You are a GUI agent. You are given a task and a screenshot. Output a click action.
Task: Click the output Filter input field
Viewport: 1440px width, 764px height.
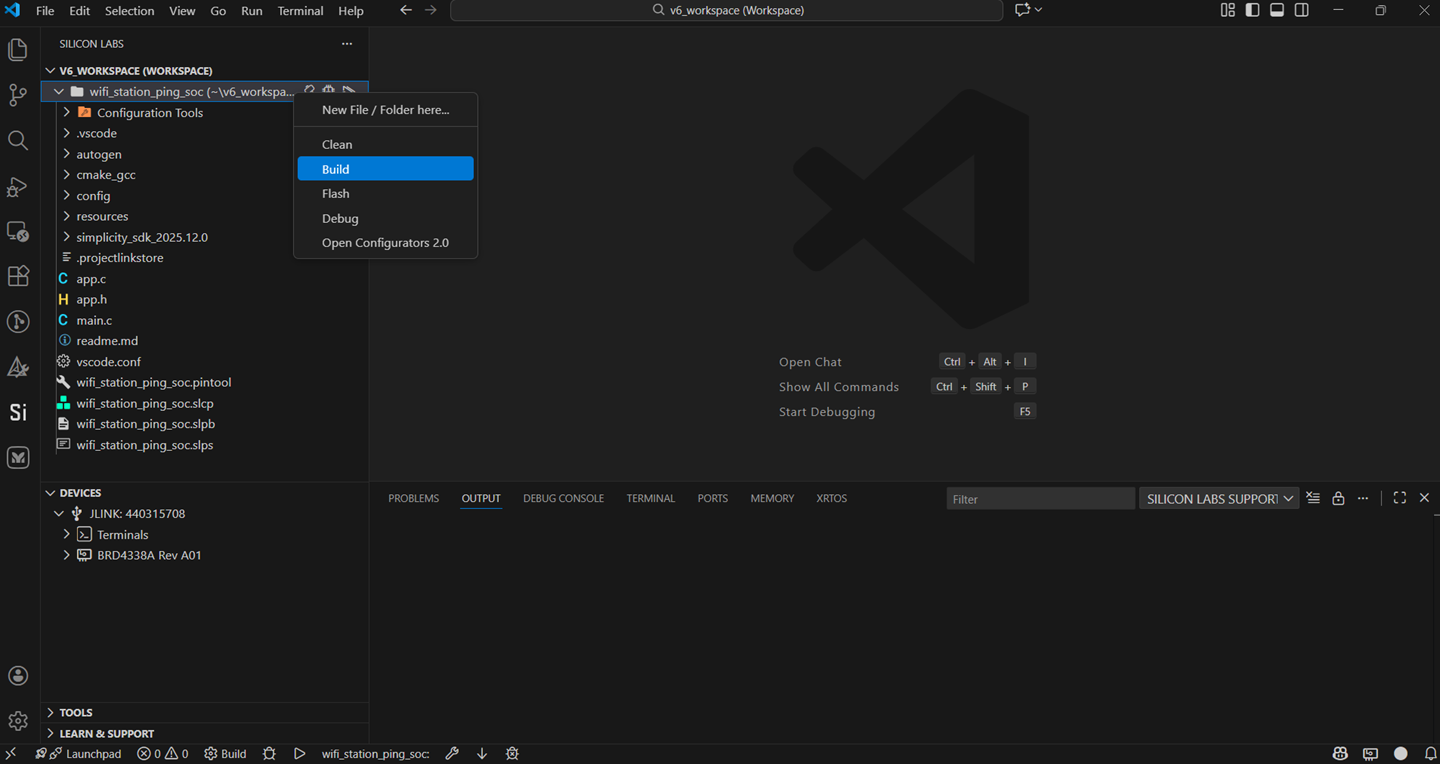pyautogui.click(x=1040, y=497)
